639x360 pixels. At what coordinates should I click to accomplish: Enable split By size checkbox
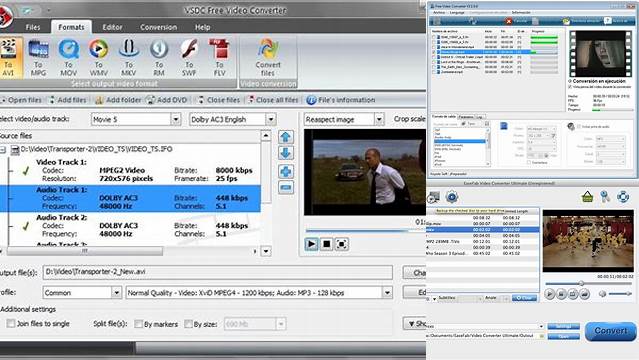188,324
